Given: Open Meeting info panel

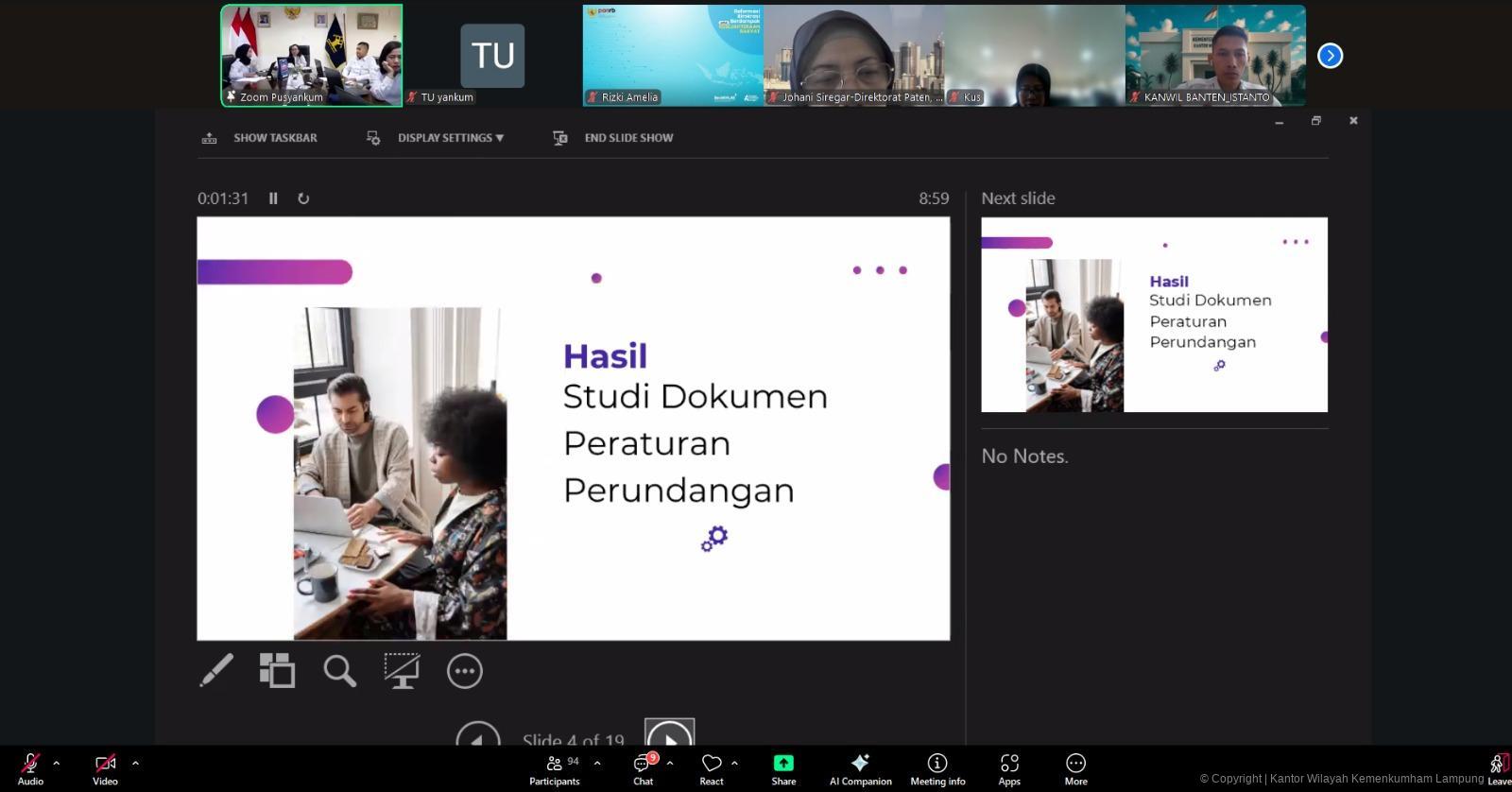Looking at the screenshot, I should coord(937,768).
